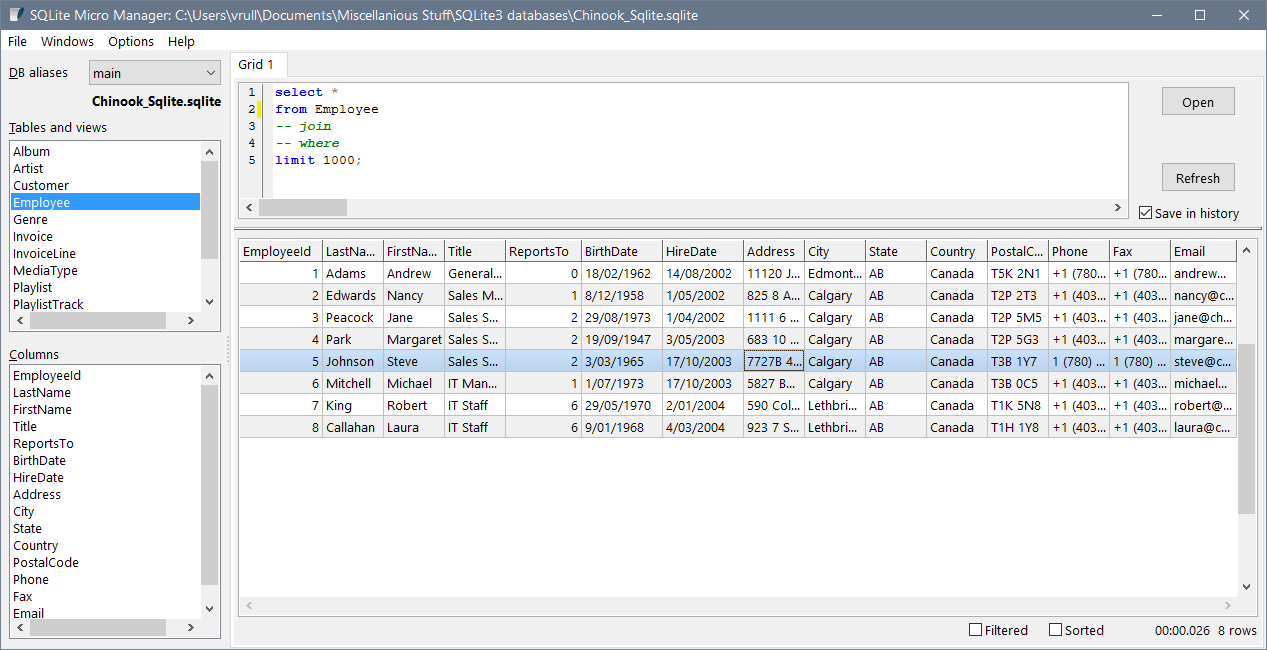Enable the Save in history checkbox
Viewport: 1267px width, 650px height.
(x=1146, y=213)
